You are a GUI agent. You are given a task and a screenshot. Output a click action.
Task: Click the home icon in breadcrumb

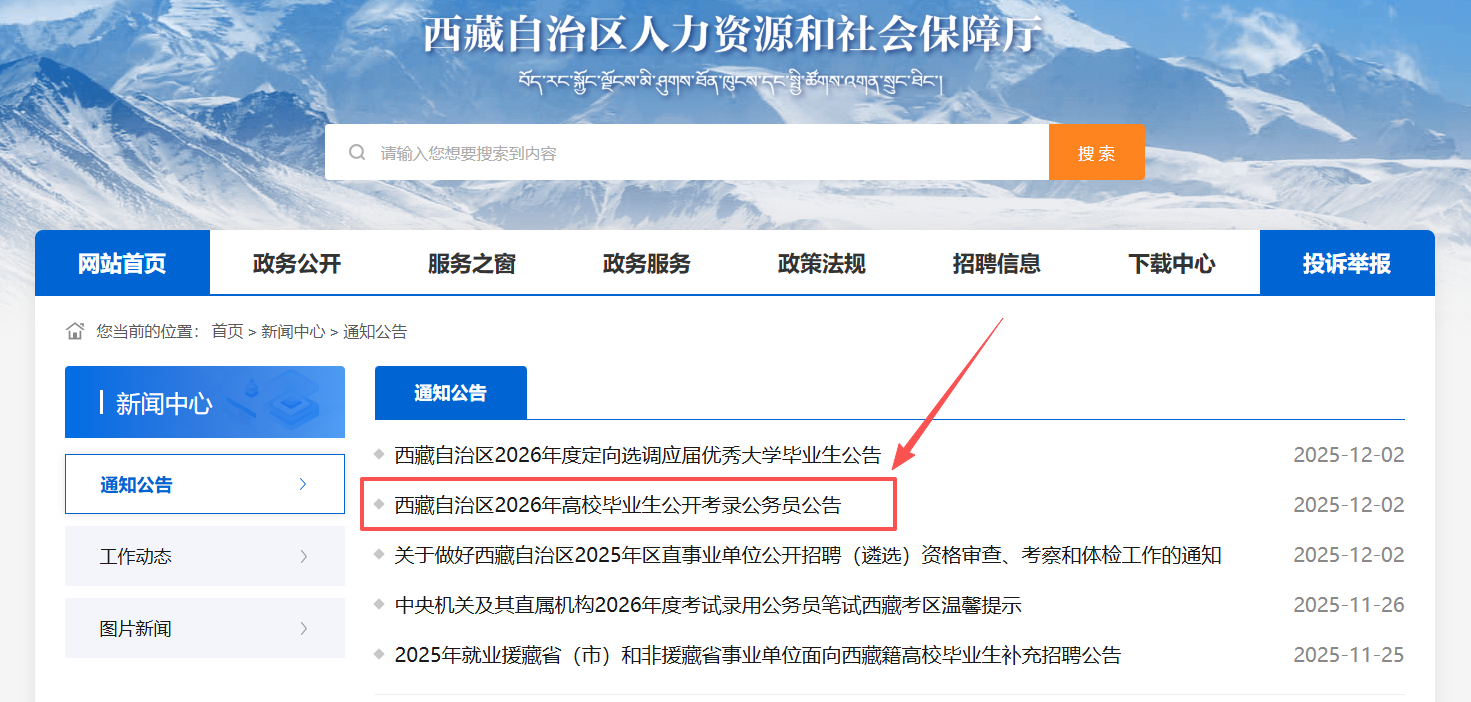(x=75, y=332)
